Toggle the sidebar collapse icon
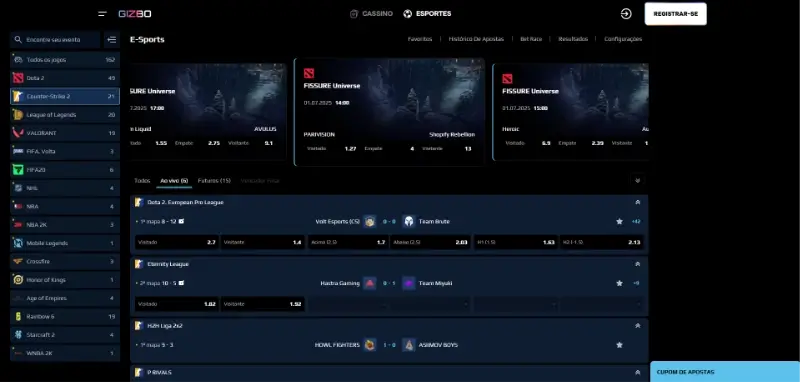Image resolution: width=800 pixels, height=382 pixels. [x=112, y=39]
